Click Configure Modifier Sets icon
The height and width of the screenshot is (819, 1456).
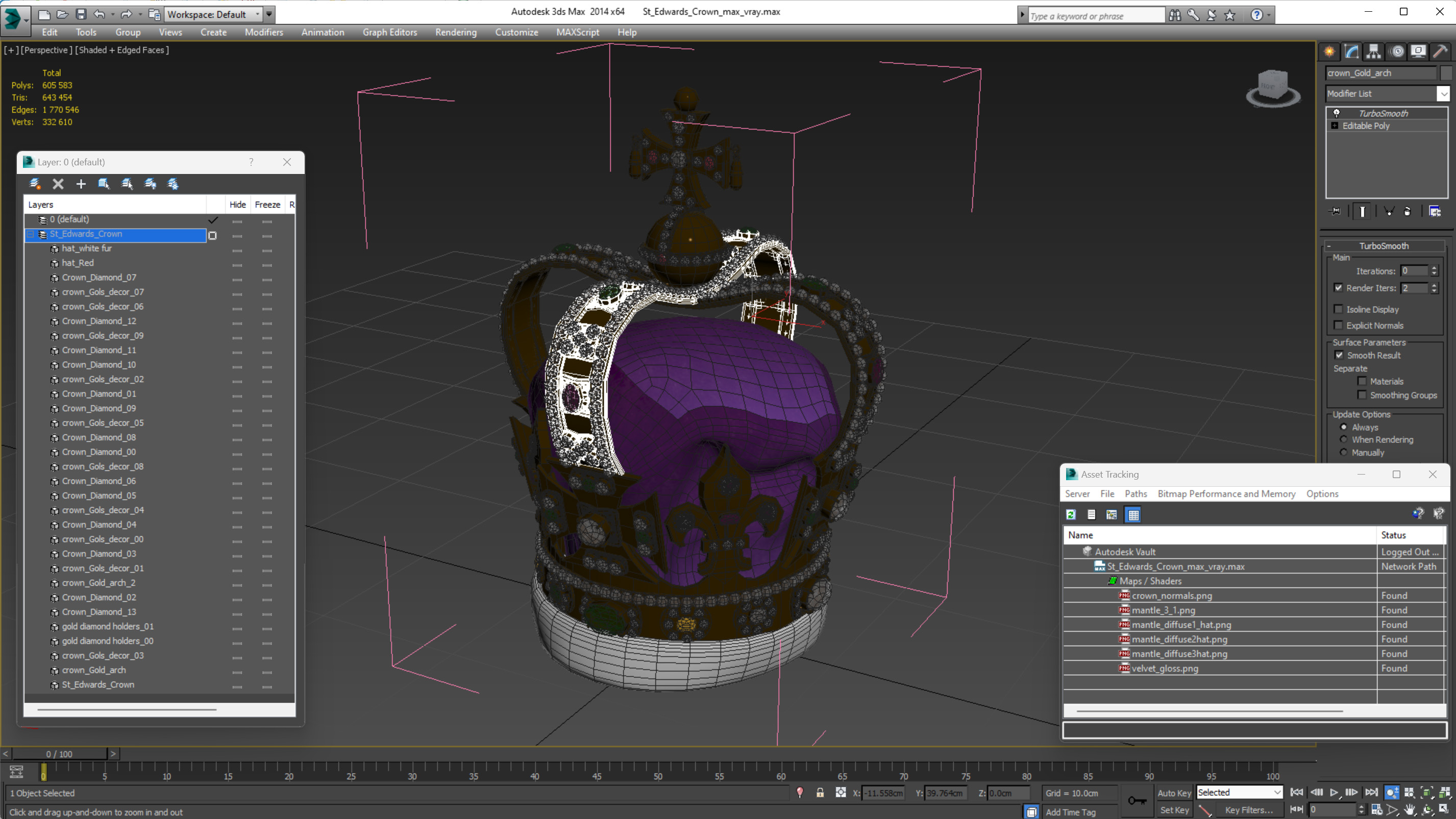(1435, 211)
